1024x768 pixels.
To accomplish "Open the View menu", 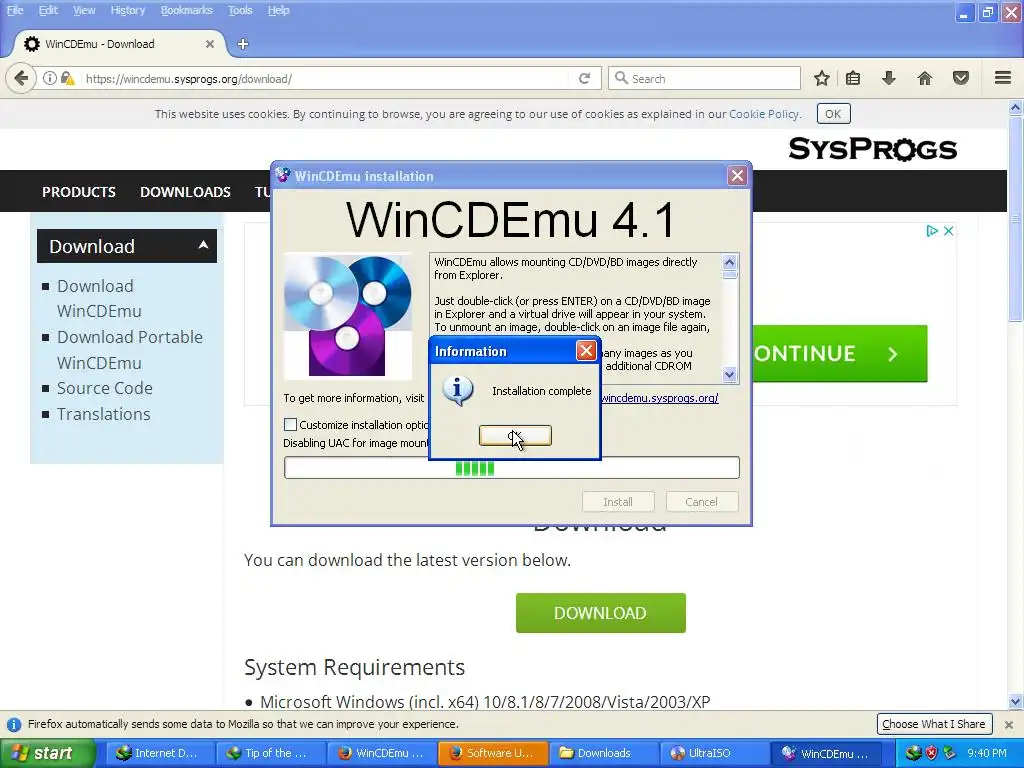I will tap(84, 10).
